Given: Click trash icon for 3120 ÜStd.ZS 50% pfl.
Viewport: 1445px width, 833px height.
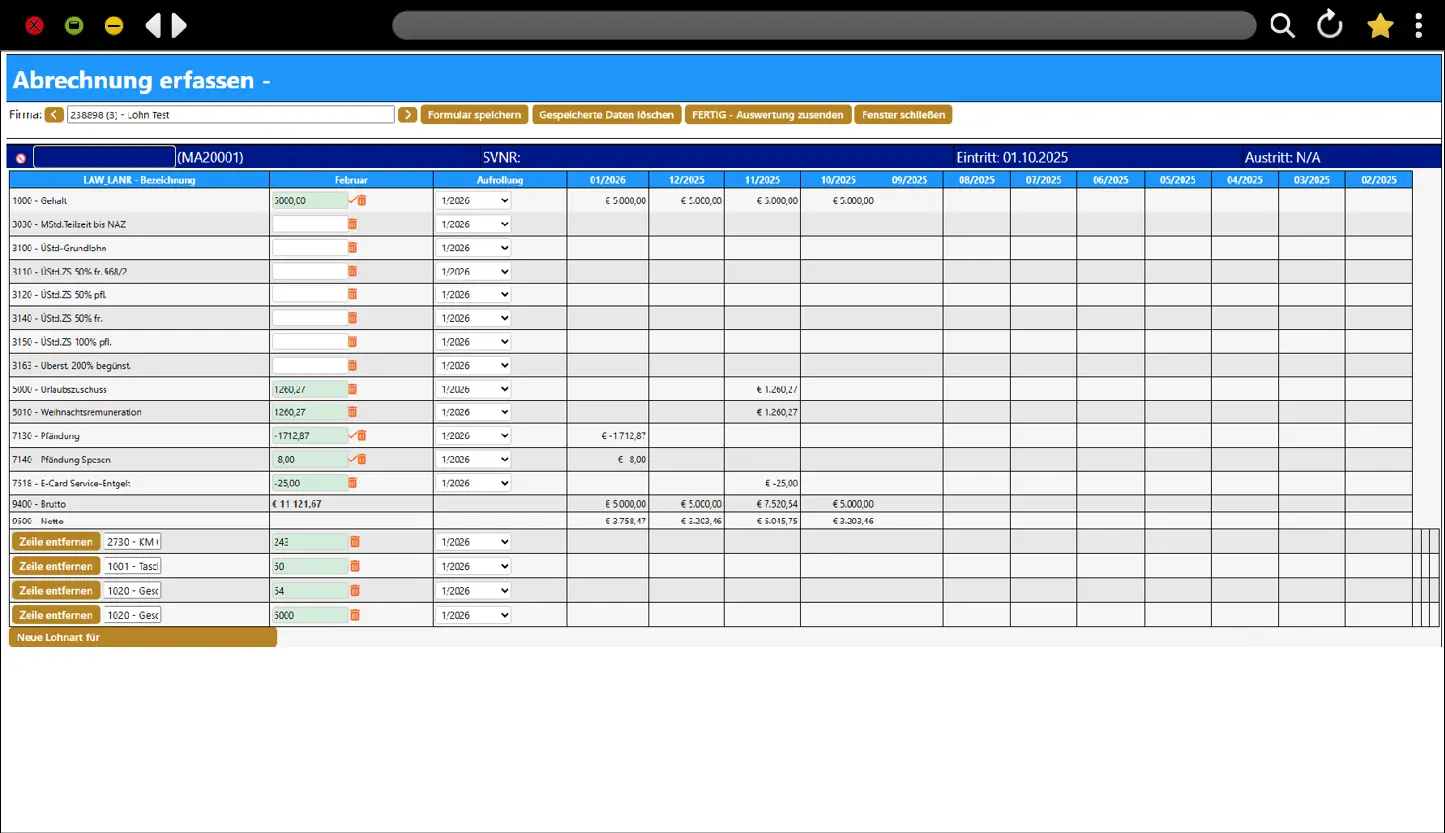Looking at the screenshot, I should tap(352, 294).
